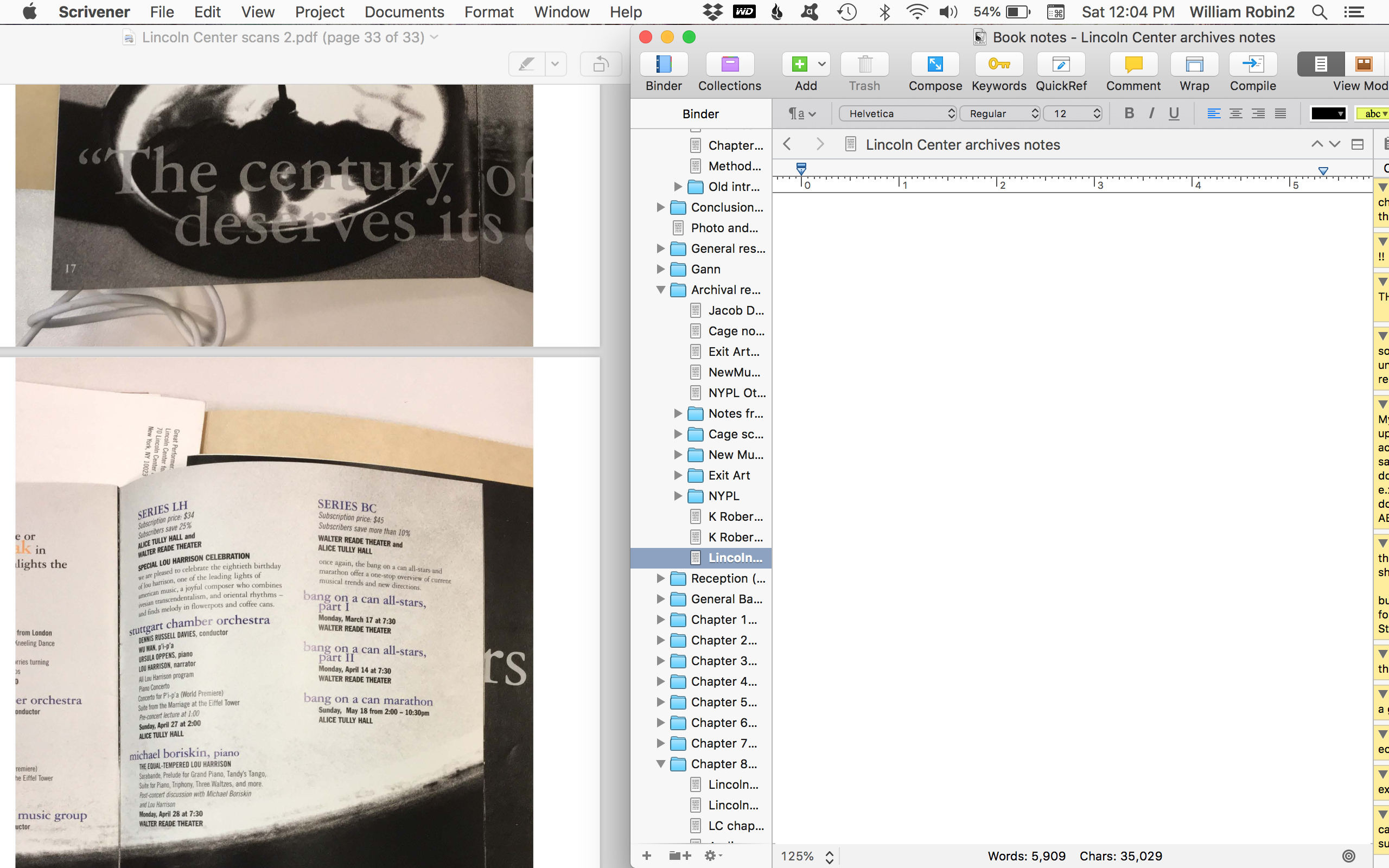Click the rotate icon in PDF window
This screenshot has height=868, width=1389.
point(601,65)
